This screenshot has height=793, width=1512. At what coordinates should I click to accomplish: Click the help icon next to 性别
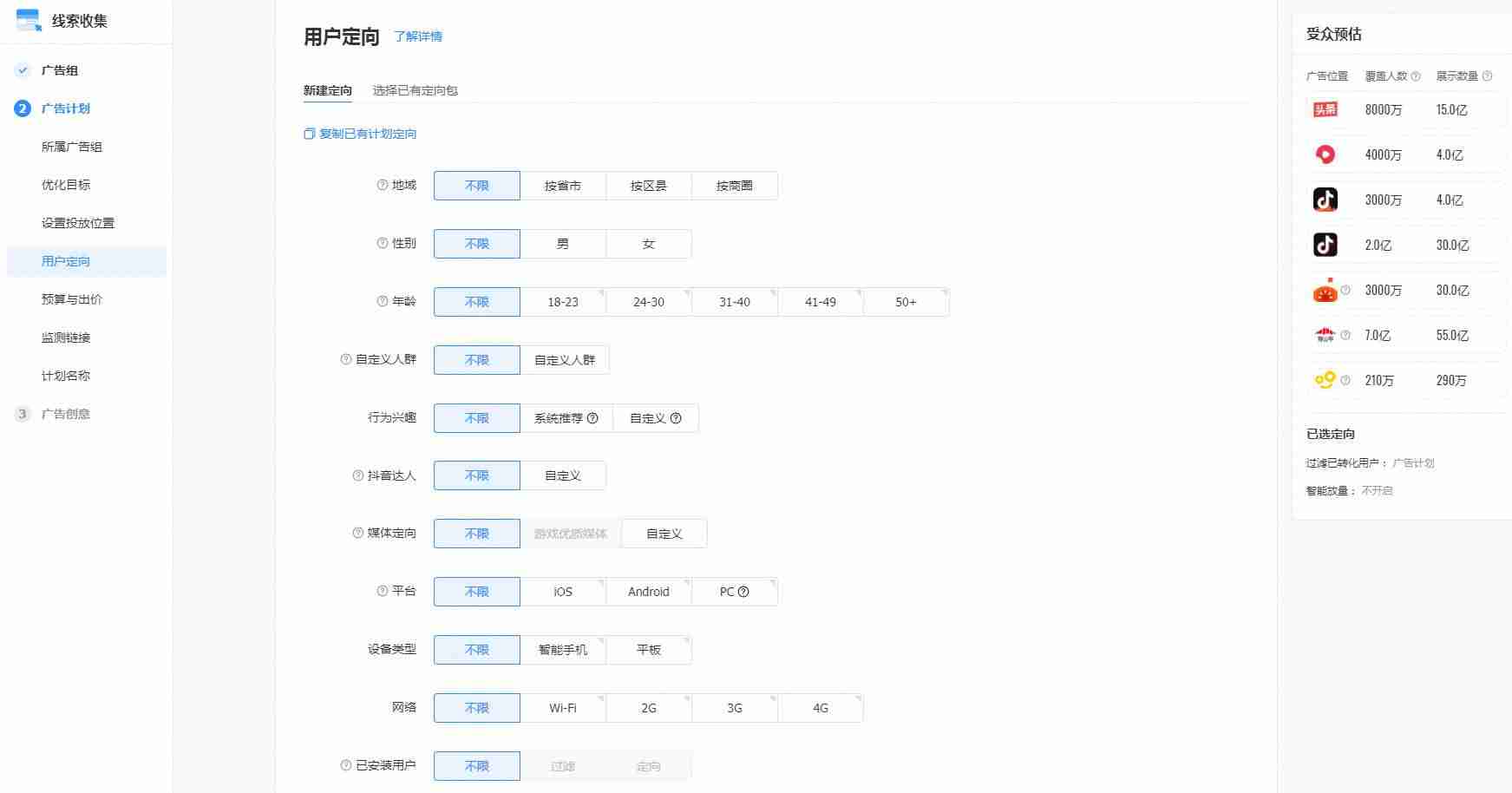382,243
